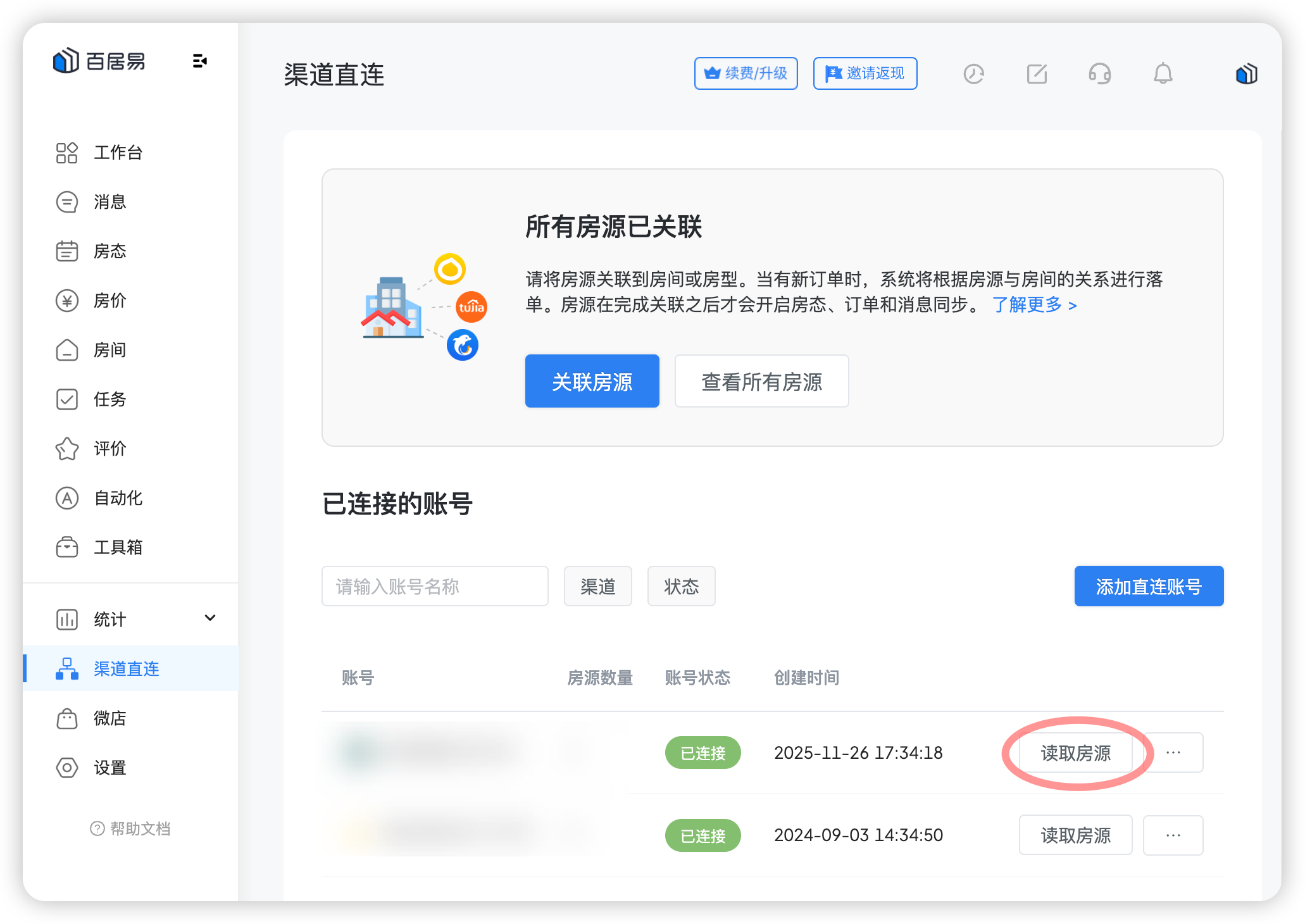
Task: Open 设置 settings in sidebar
Action: 109,768
